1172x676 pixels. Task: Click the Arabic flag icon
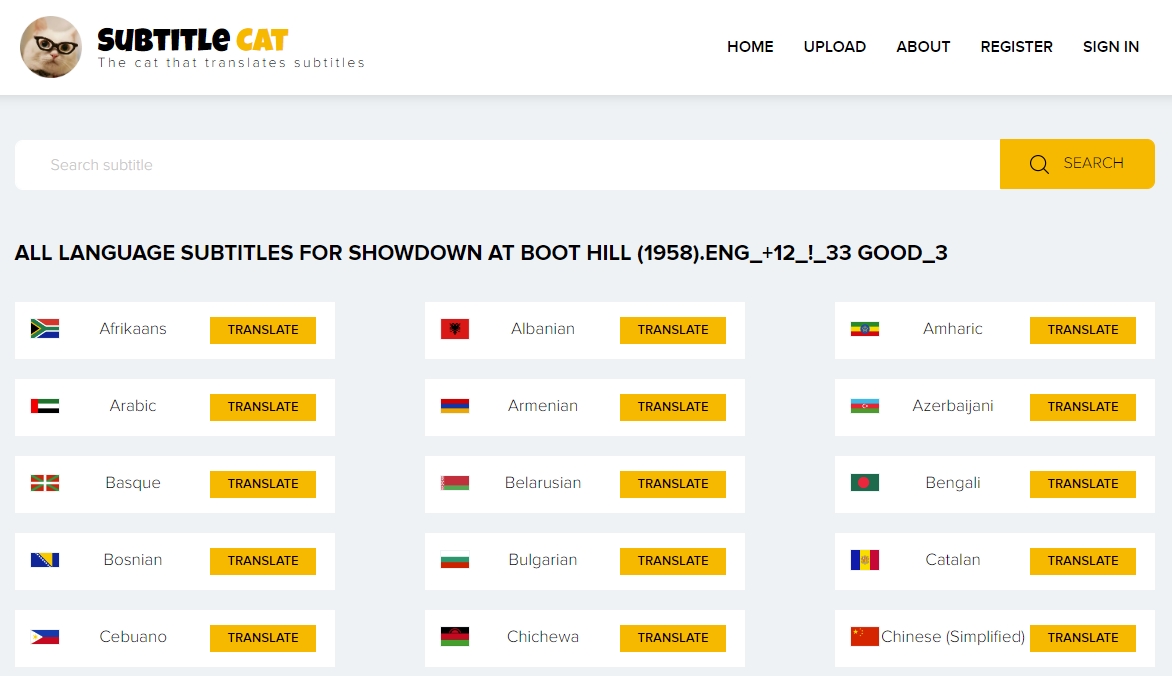click(45, 406)
